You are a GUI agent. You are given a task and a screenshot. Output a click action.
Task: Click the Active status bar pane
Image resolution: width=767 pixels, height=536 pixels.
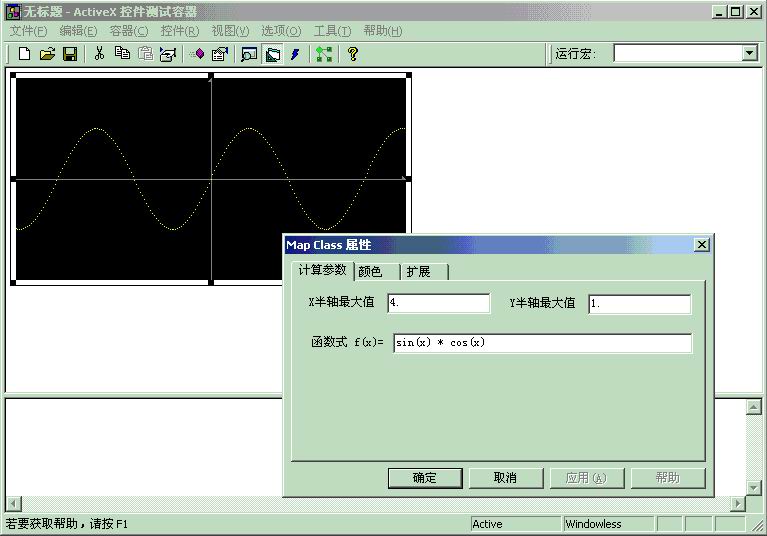[515, 524]
